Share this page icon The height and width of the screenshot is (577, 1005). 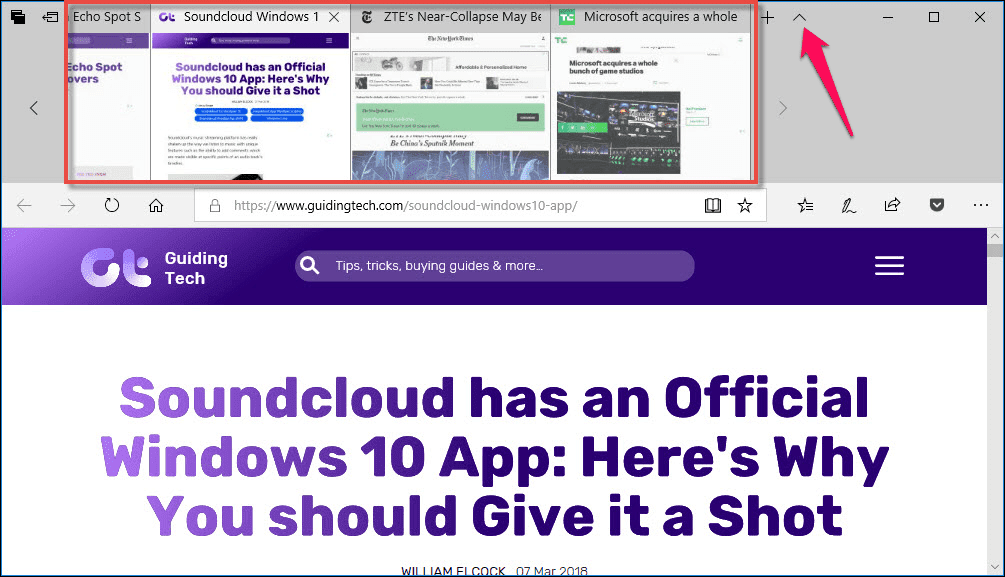pyautogui.click(x=892, y=205)
